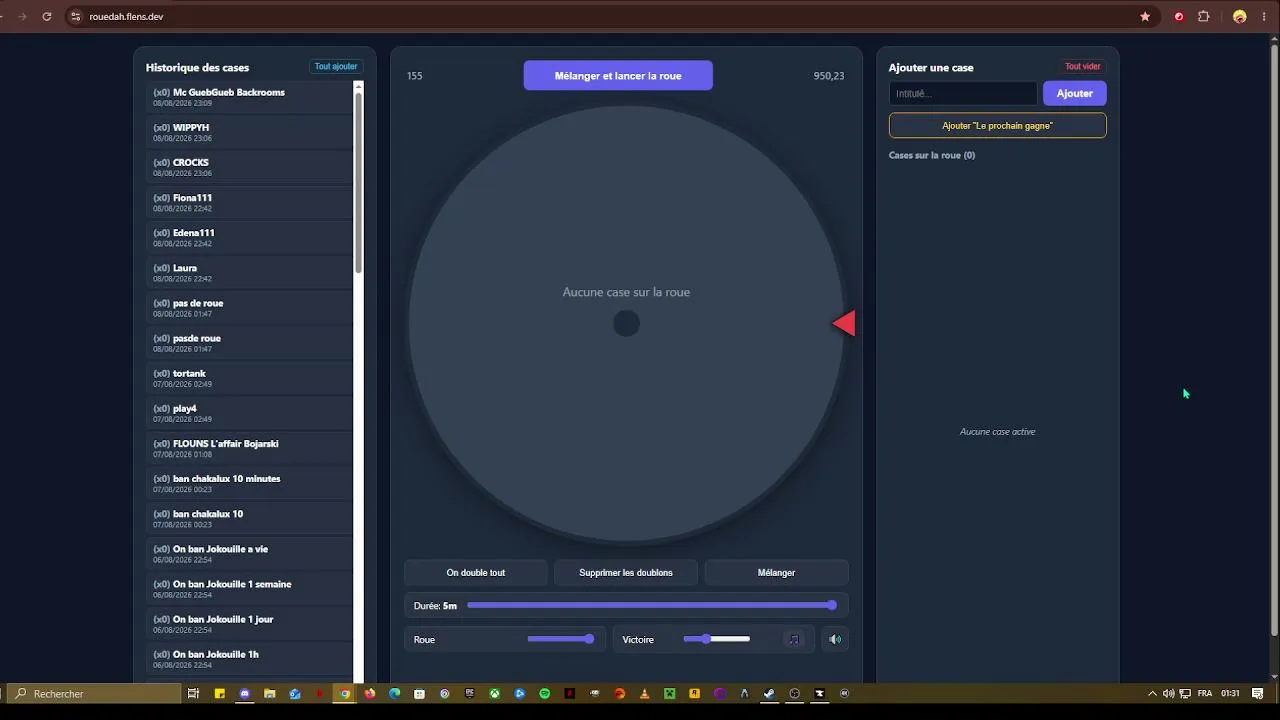Image resolution: width=1280 pixels, height=720 pixels.
Task: Click the wheel's center hub
Action: click(626, 324)
